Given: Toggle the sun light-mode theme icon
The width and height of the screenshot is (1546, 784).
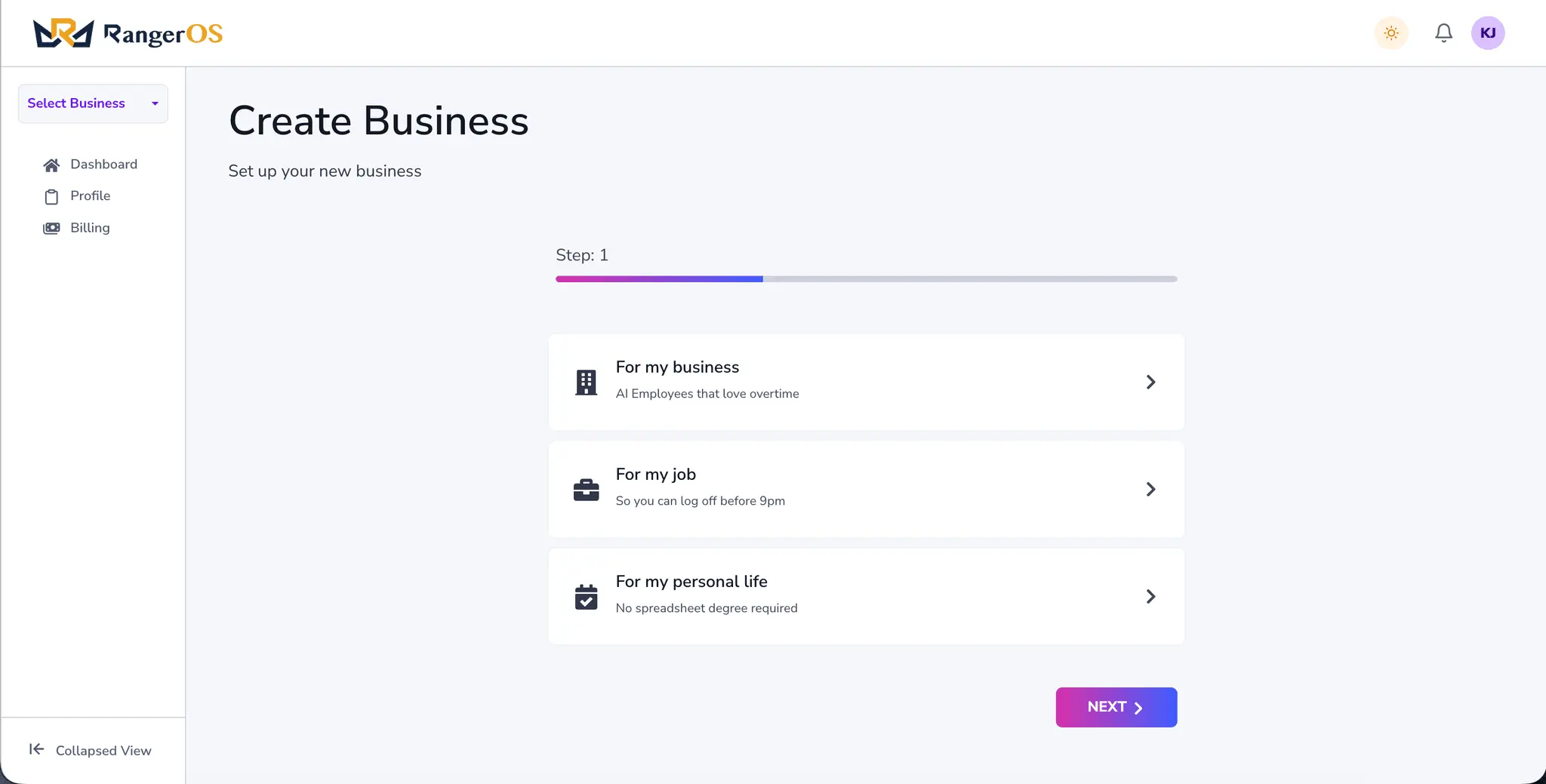Looking at the screenshot, I should [x=1391, y=33].
